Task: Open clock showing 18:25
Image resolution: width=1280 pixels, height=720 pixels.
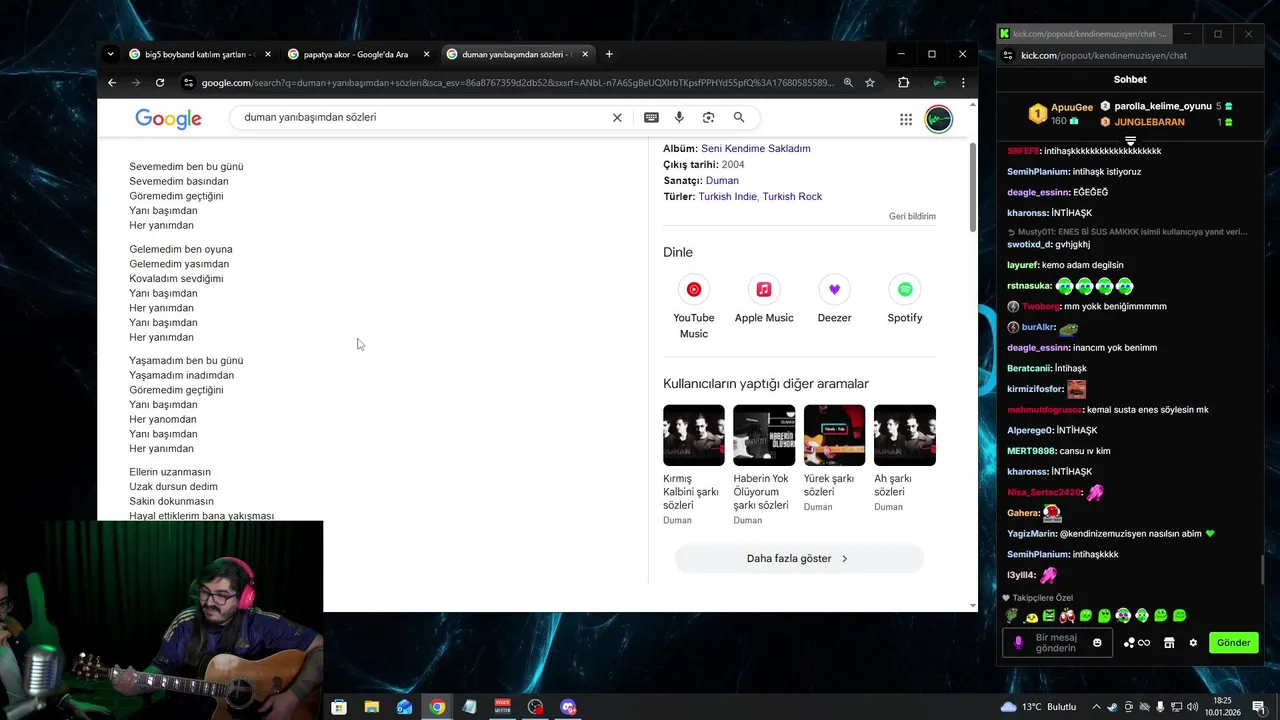Action: (x=1222, y=706)
